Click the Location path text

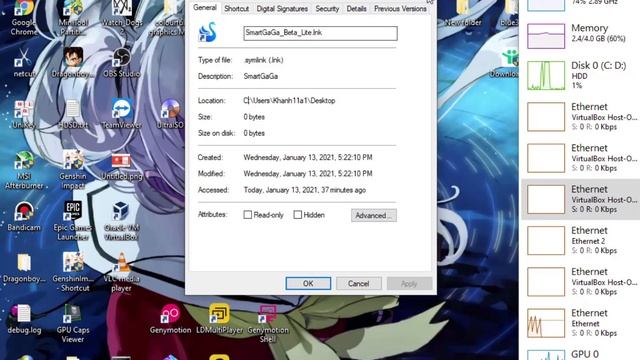[x=289, y=100]
